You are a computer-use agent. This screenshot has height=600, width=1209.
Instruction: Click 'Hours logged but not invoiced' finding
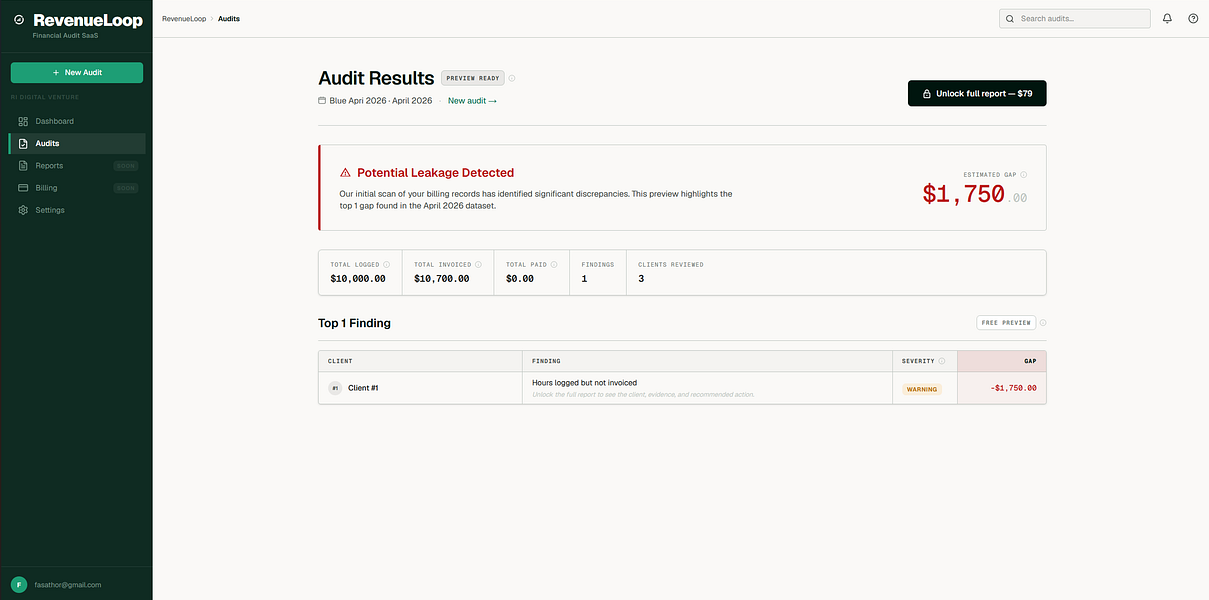click(584, 383)
